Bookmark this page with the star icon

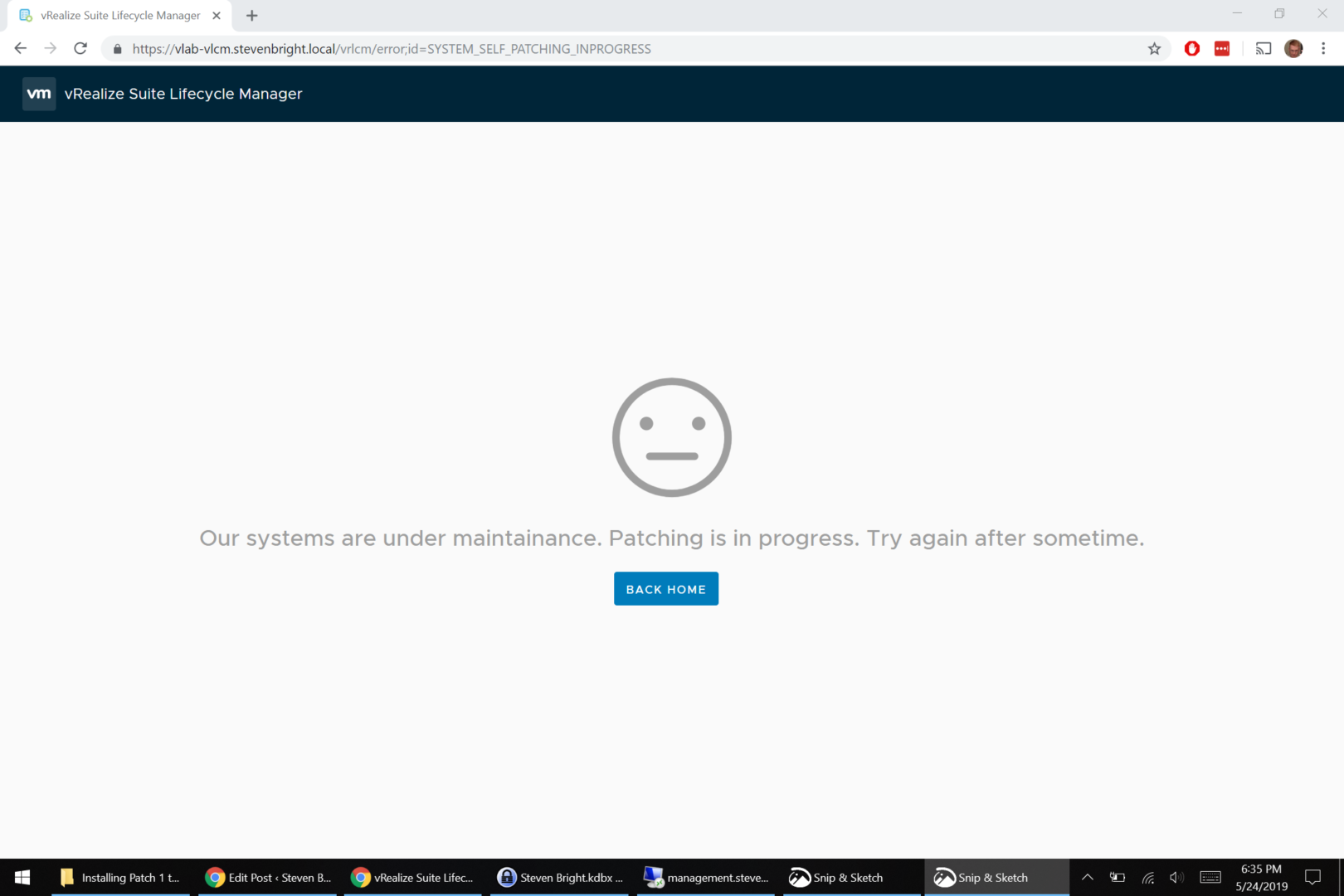point(1154,49)
